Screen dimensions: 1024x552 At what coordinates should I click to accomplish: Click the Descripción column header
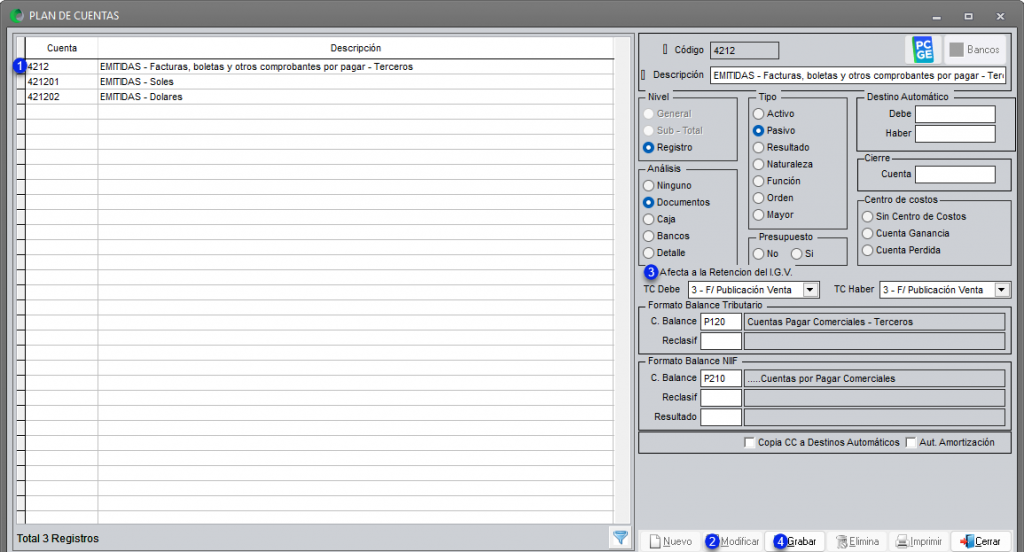click(x=355, y=48)
